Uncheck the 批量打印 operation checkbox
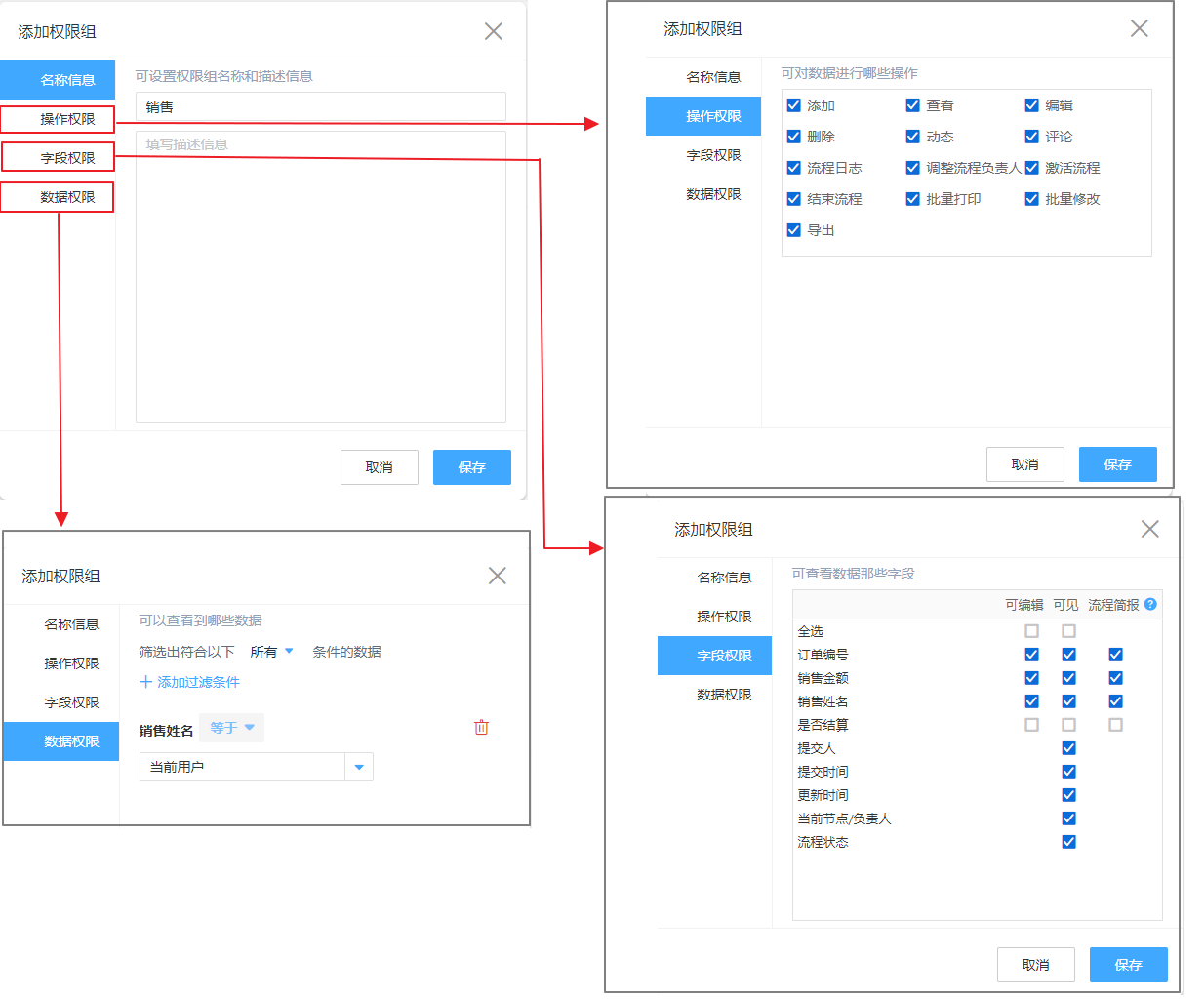Viewport: 1204px width, 999px height. coord(913,199)
